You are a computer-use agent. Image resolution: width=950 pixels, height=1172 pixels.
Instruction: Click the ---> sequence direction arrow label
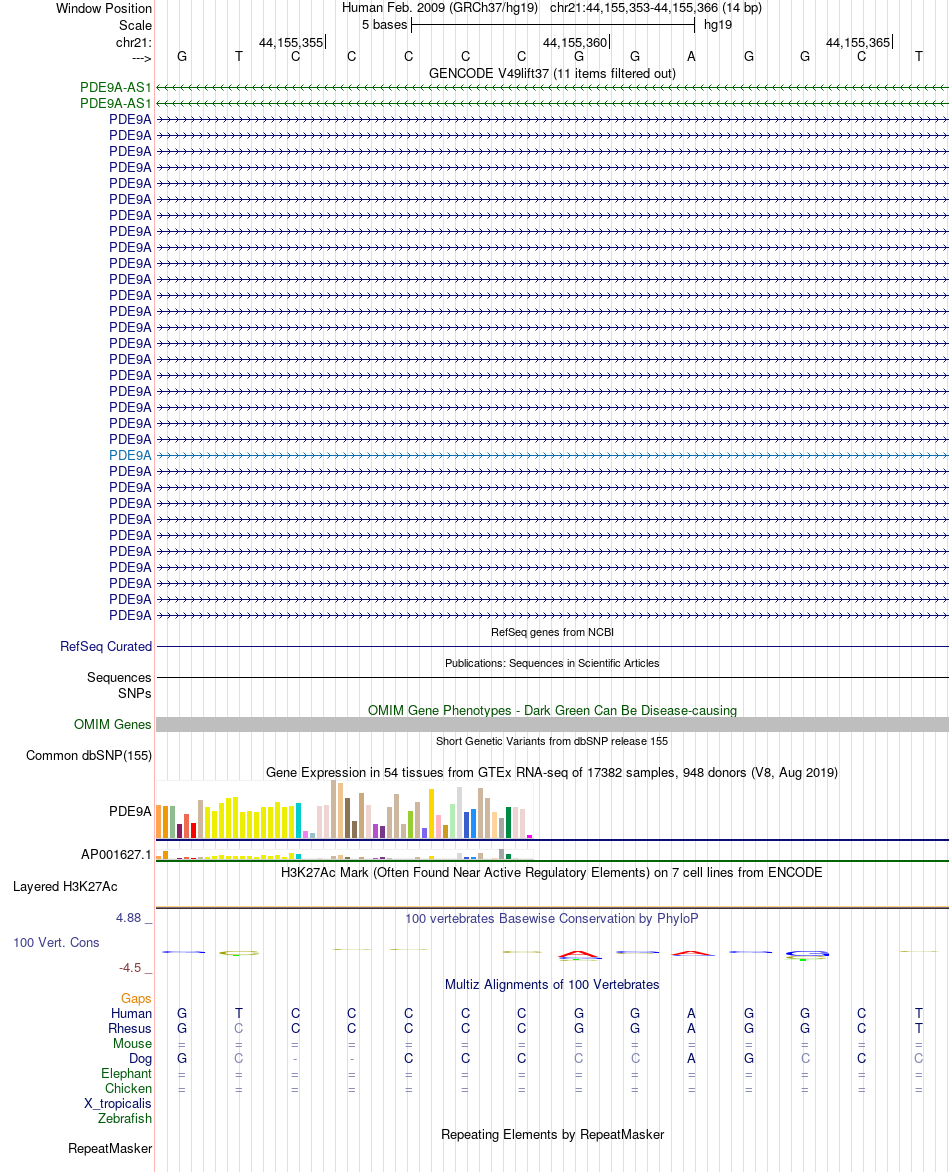[x=141, y=58]
